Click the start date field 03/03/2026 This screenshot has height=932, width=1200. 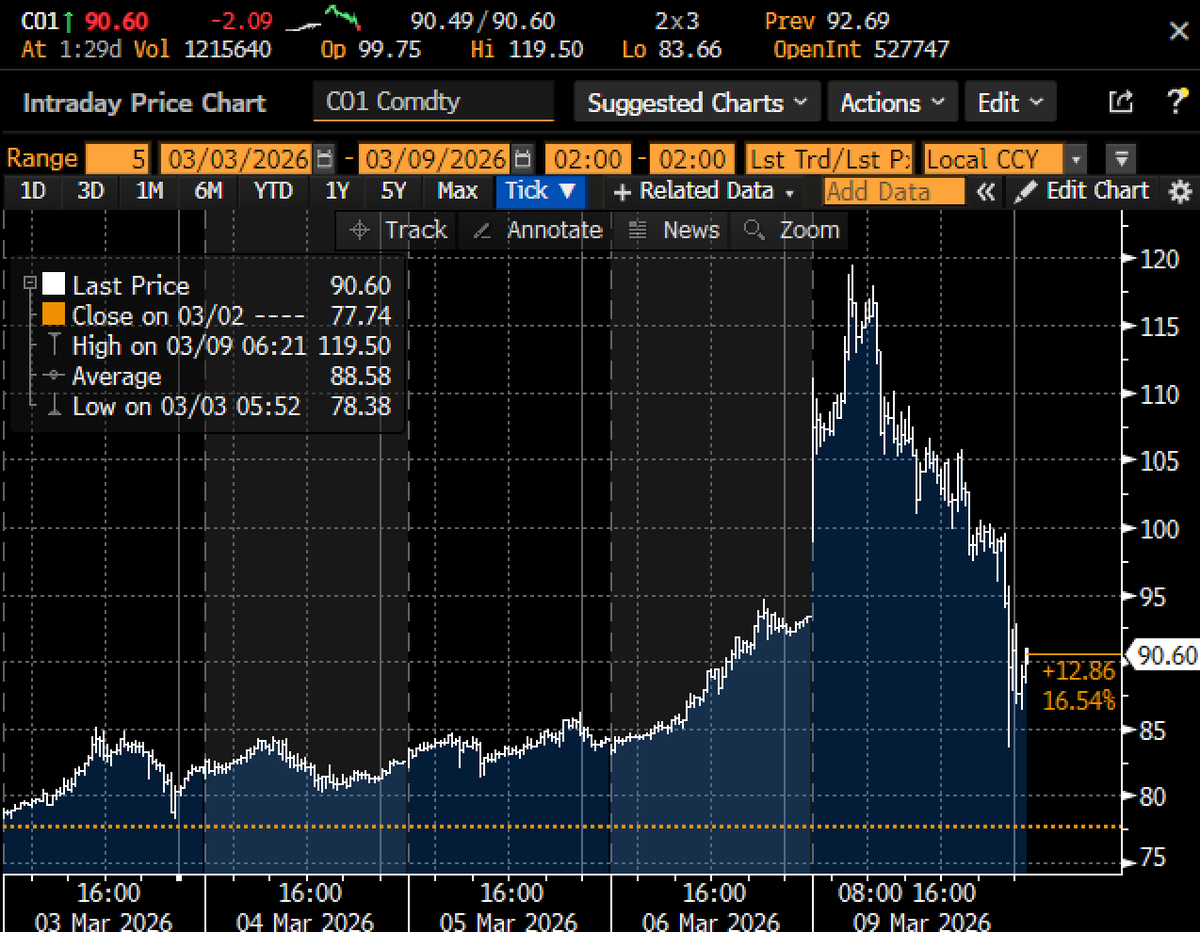pyautogui.click(x=236, y=159)
